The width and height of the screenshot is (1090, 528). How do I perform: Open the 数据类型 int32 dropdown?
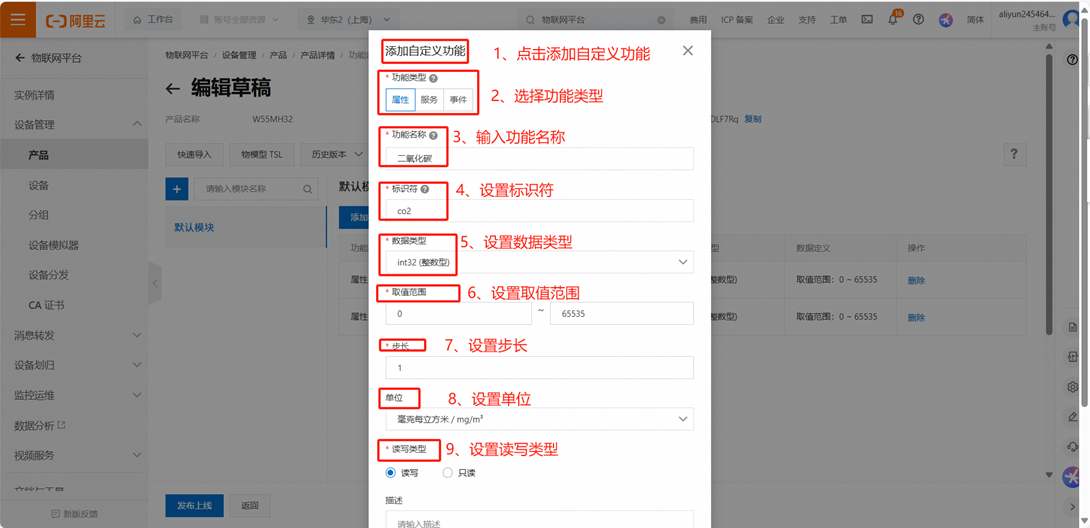point(538,262)
